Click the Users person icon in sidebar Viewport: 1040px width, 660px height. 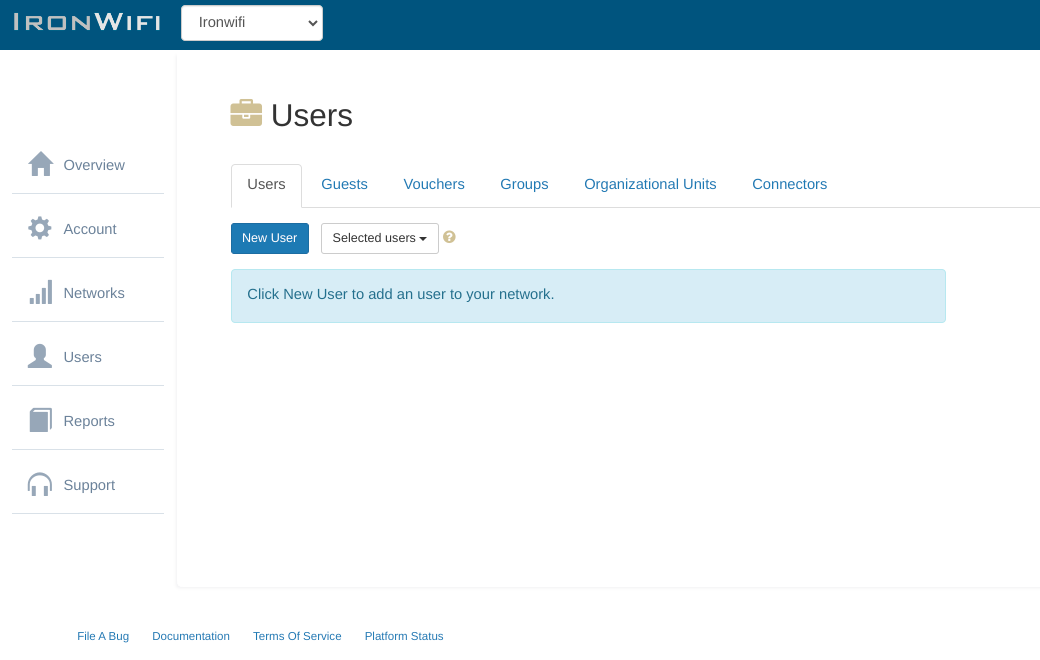[x=40, y=356]
